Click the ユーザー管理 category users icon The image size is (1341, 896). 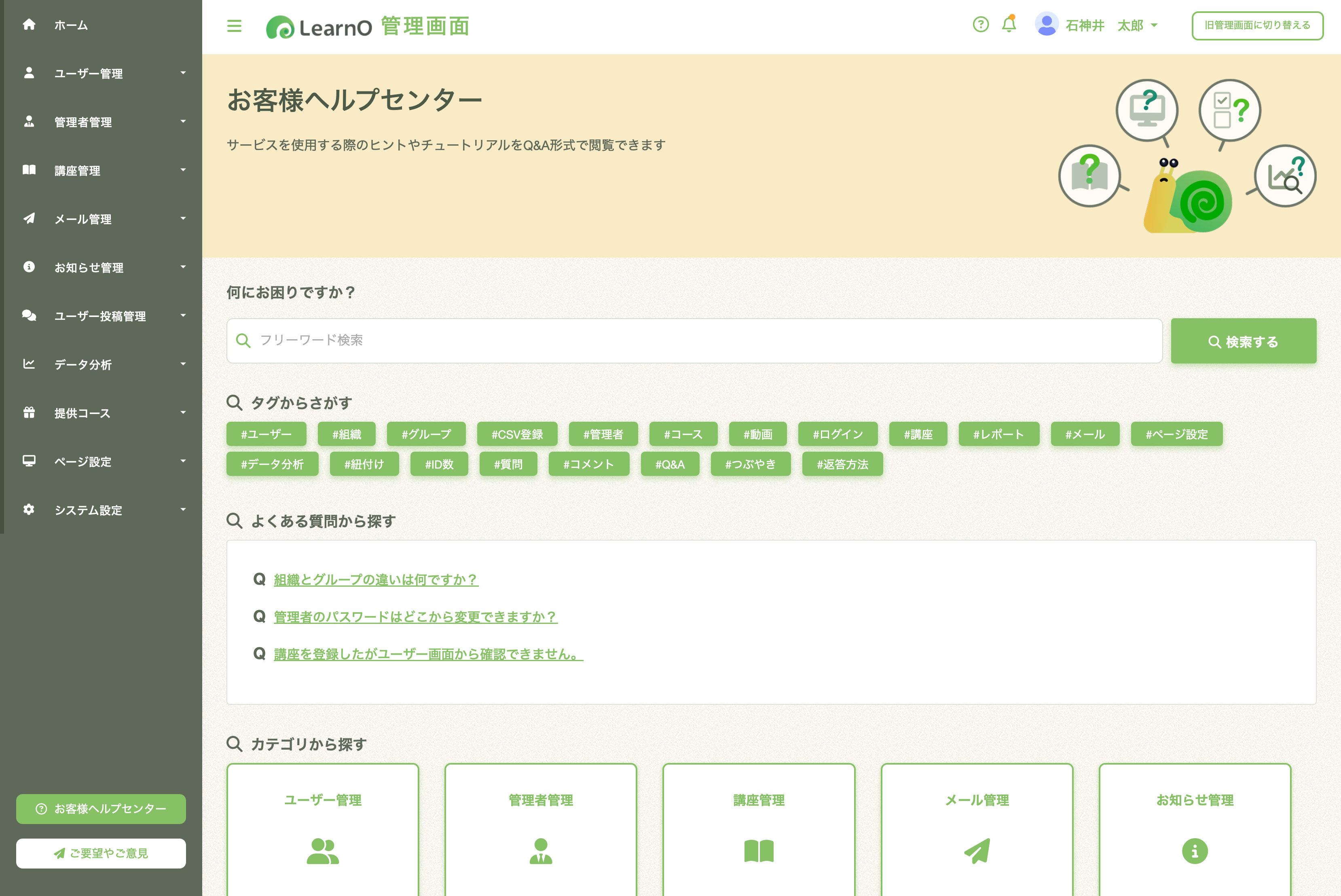pyautogui.click(x=323, y=851)
